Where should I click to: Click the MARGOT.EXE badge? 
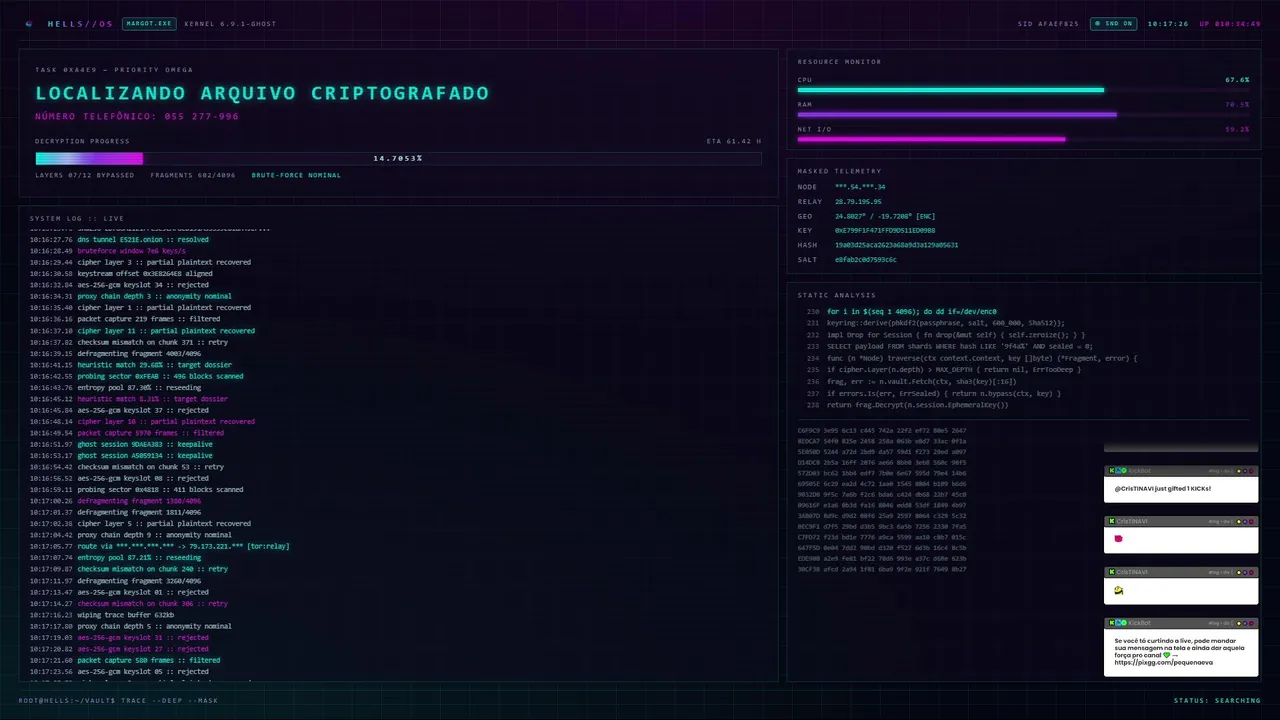point(149,23)
